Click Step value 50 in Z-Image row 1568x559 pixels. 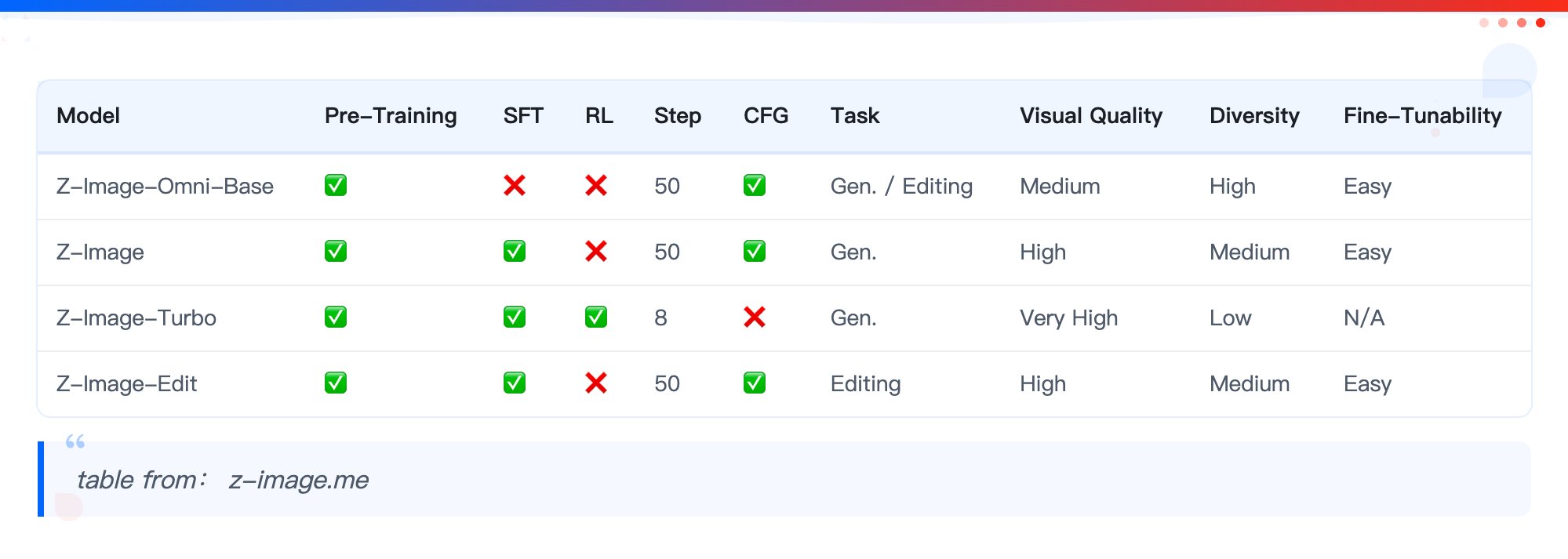point(667,252)
